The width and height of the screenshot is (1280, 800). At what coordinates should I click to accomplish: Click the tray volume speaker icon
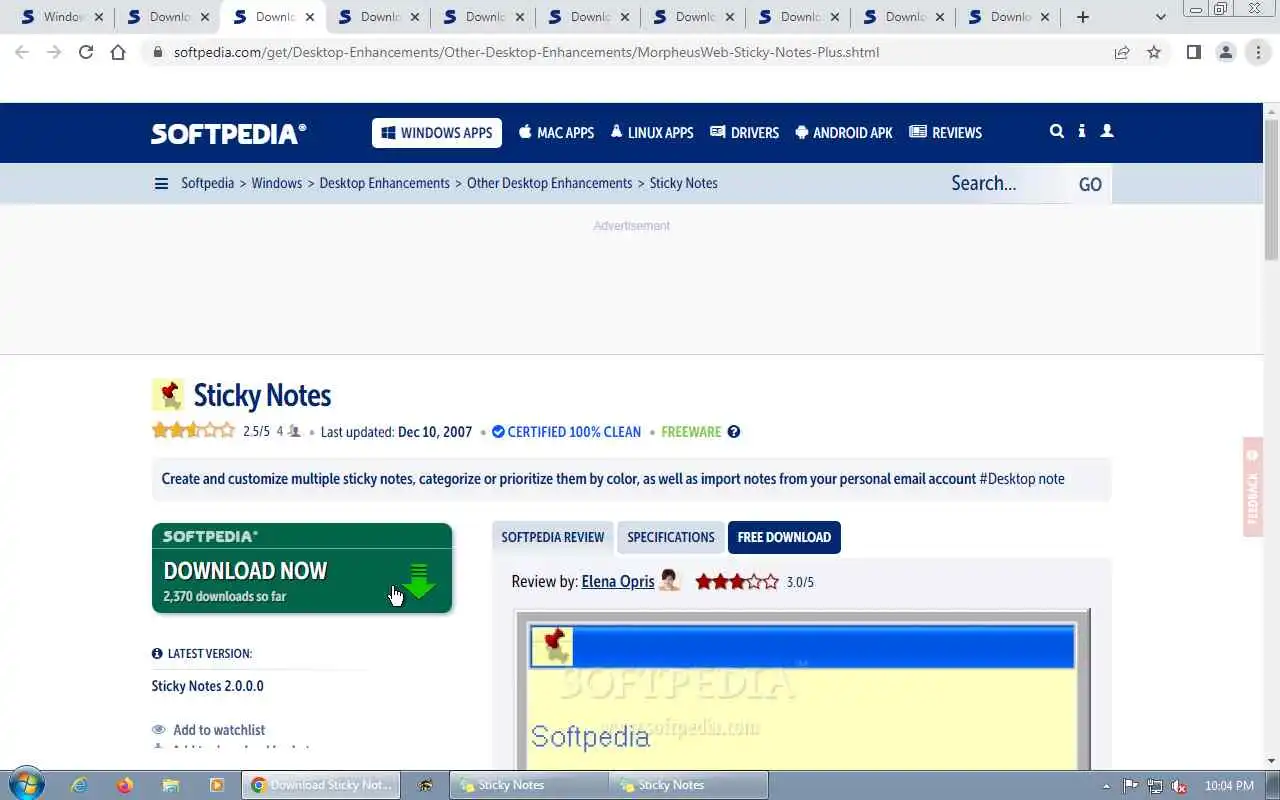tap(1179, 786)
